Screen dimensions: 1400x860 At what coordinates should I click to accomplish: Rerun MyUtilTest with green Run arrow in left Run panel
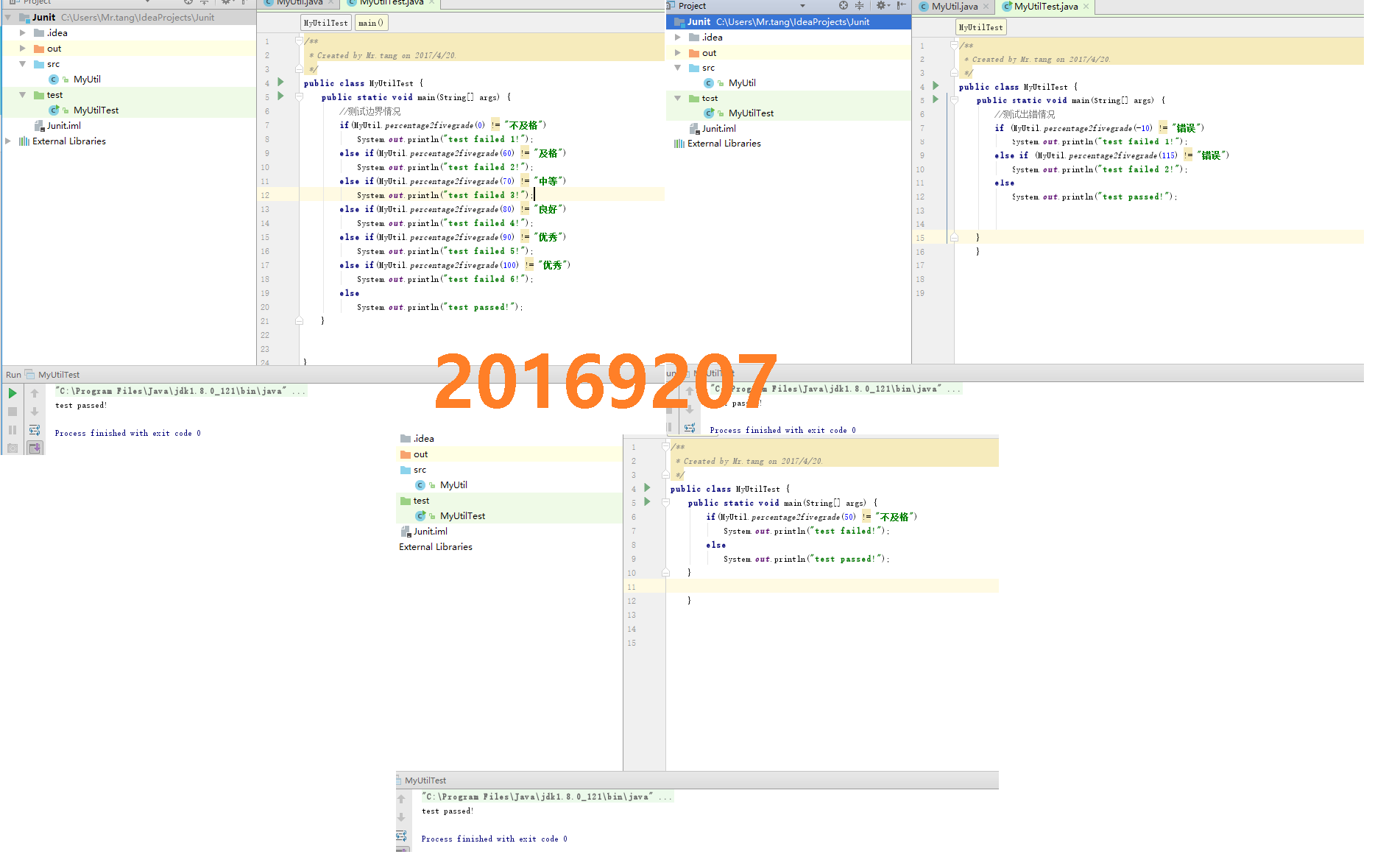tap(13, 393)
